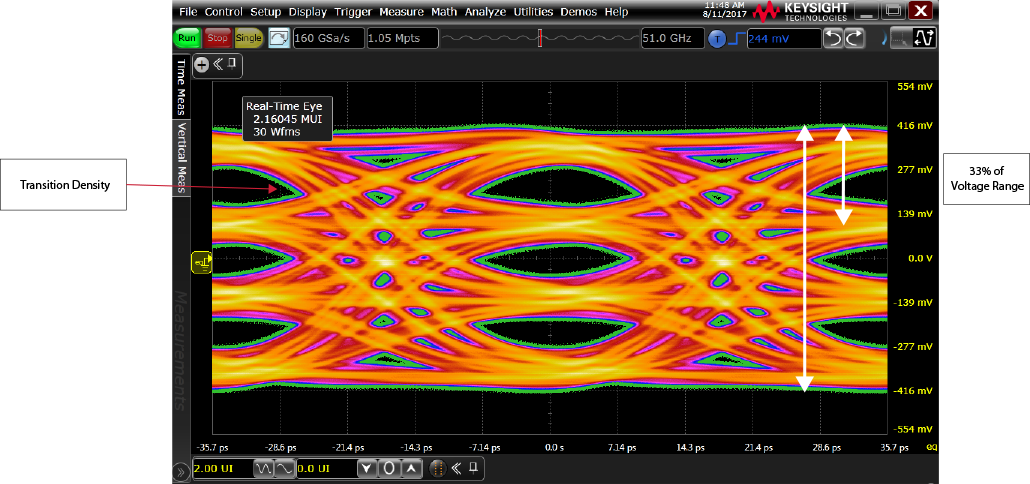The image size is (1030, 484).
Task: Click the redo arrow icon
Action: [854, 38]
